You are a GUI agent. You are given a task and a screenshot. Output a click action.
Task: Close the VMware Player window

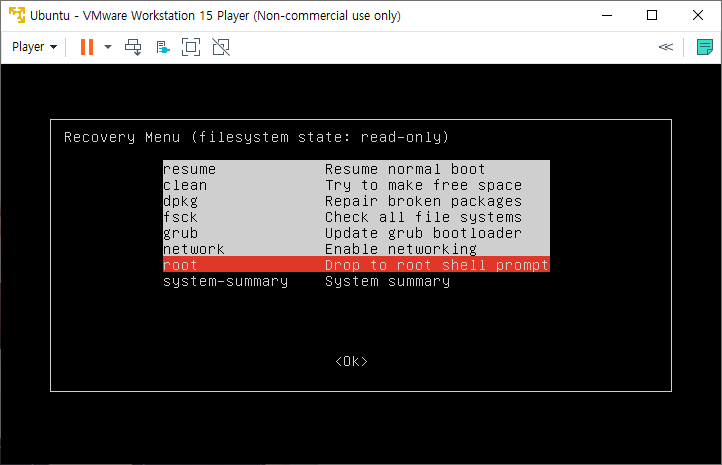tap(698, 15)
